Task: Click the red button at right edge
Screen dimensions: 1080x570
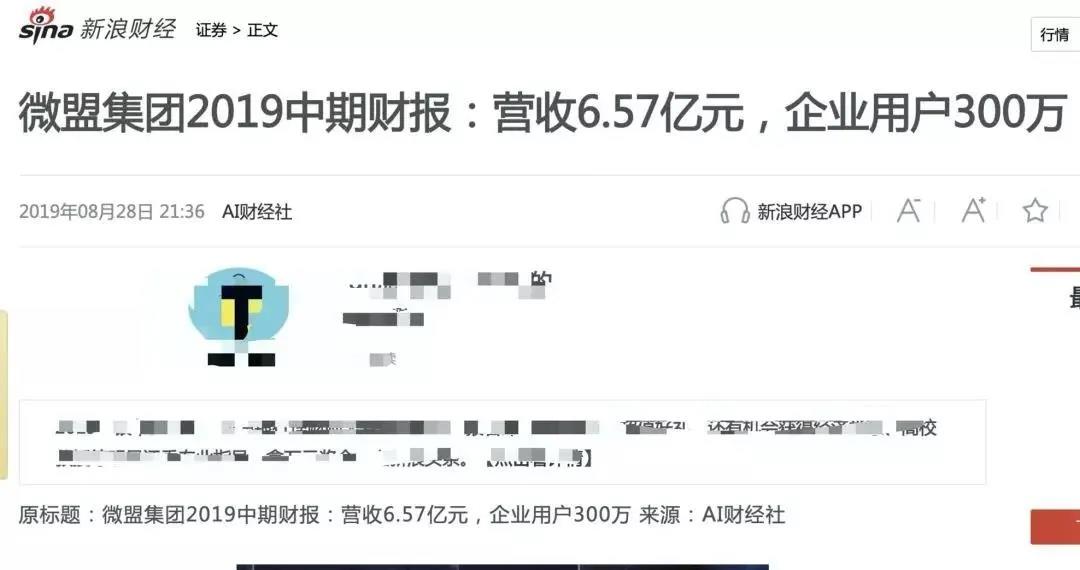Action: coord(1055,527)
